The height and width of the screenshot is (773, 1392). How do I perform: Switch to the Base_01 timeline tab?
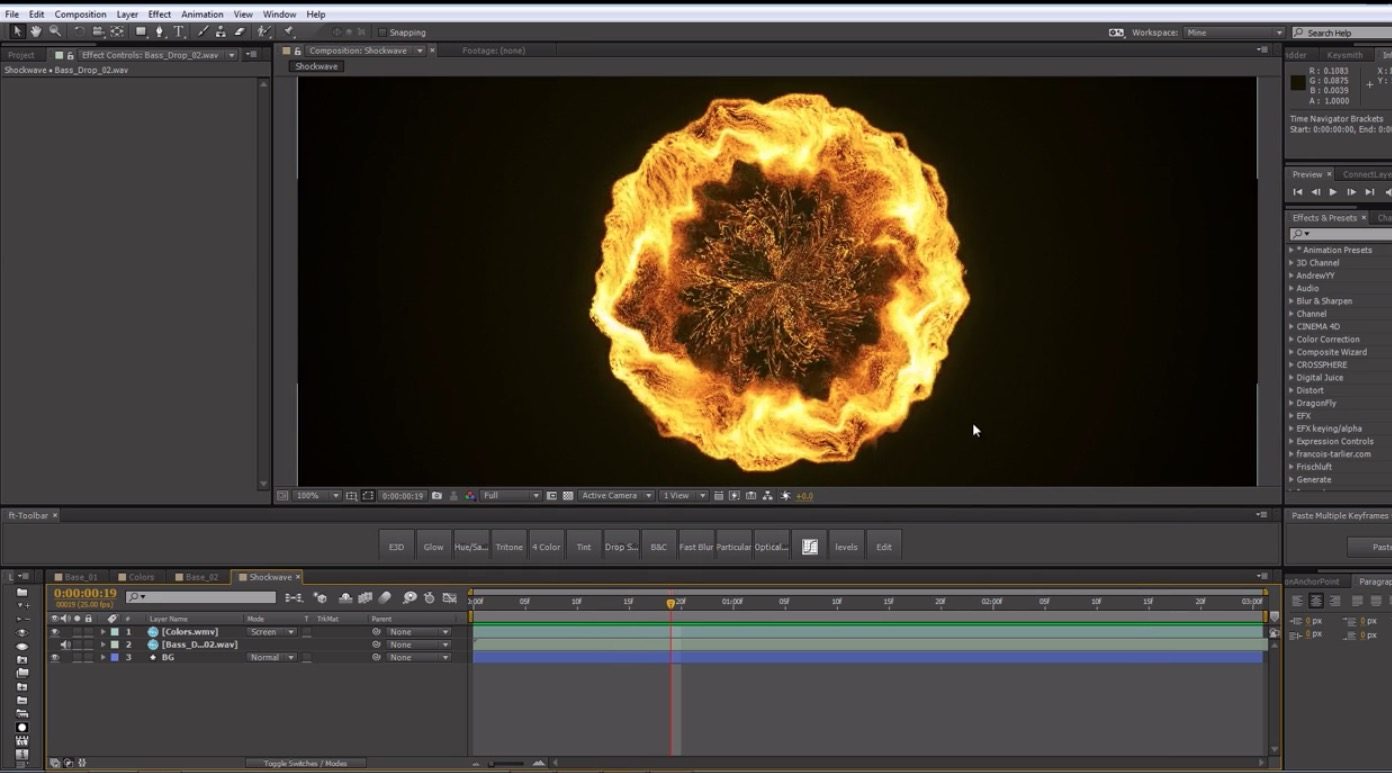pos(78,577)
